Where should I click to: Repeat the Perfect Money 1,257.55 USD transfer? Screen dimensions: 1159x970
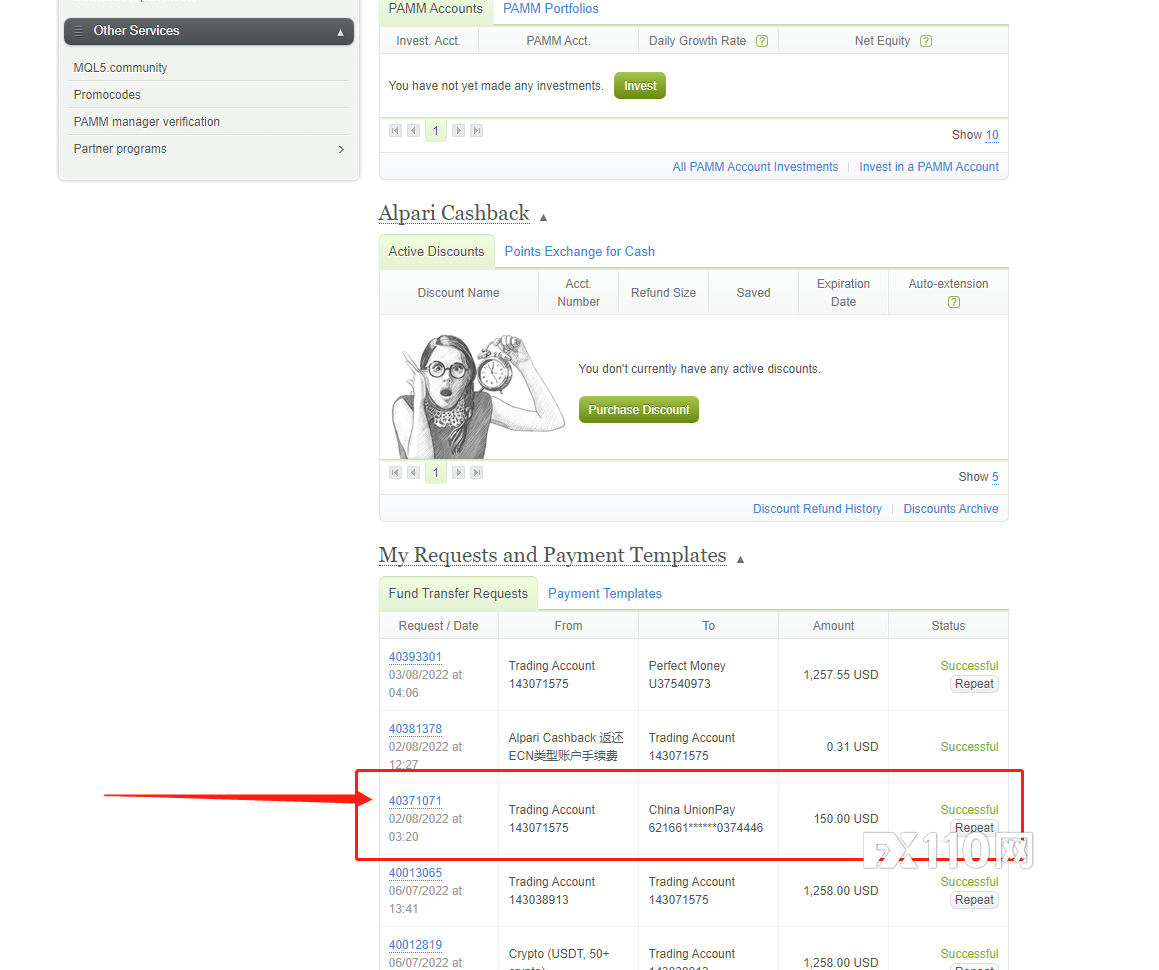click(974, 684)
